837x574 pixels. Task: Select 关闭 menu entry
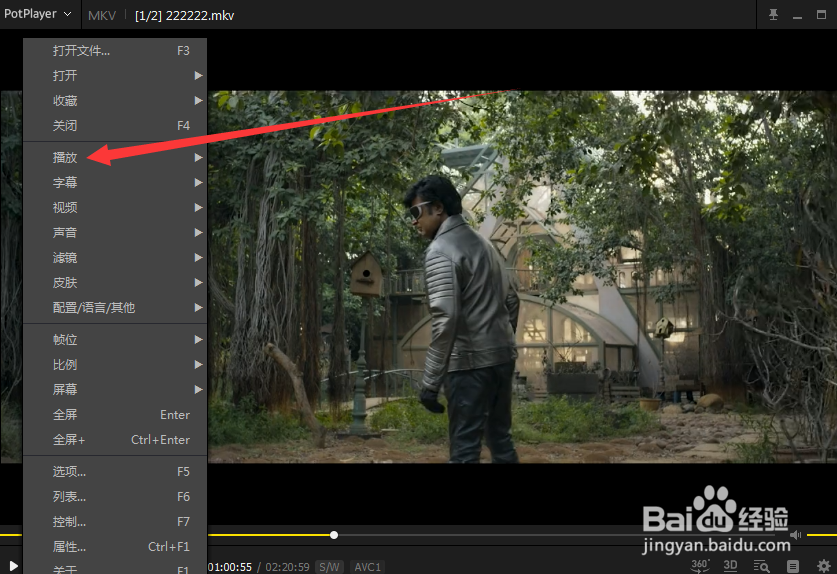[115, 125]
